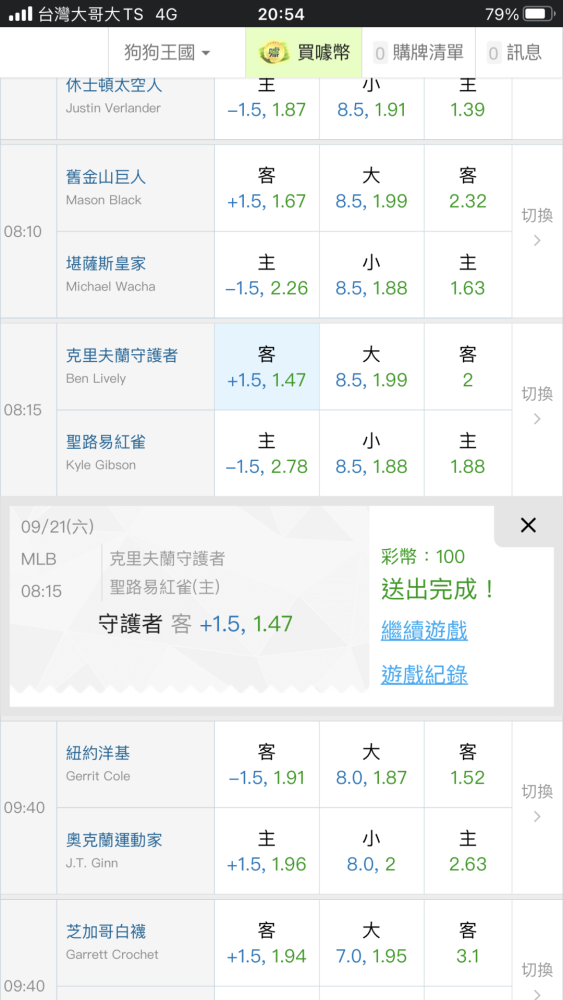Open the 狗狗王國 dropdown menu
This screenshot has width=563, height=1000.
(x=167, y=52)
